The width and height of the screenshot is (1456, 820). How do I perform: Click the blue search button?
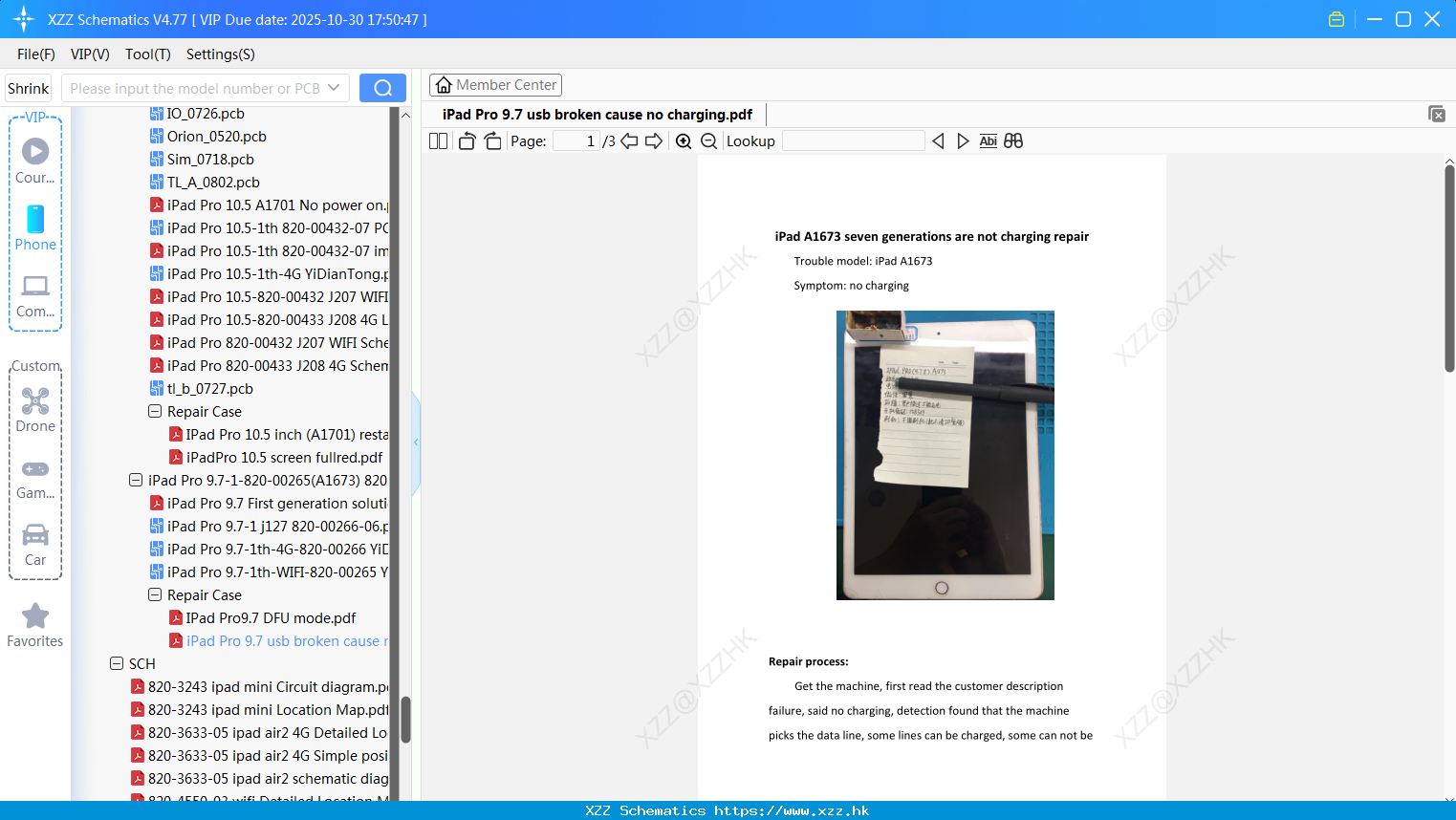coord(382,88)
